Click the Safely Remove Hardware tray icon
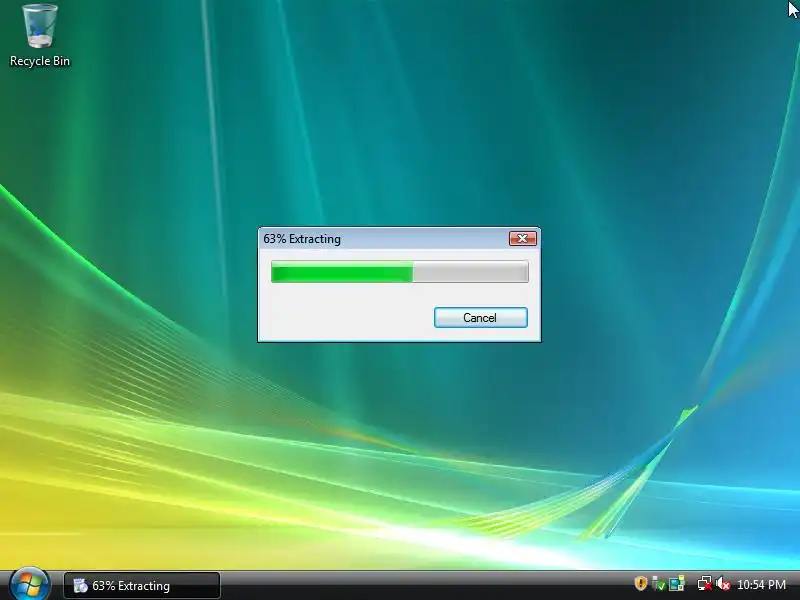 coord(659,583)
